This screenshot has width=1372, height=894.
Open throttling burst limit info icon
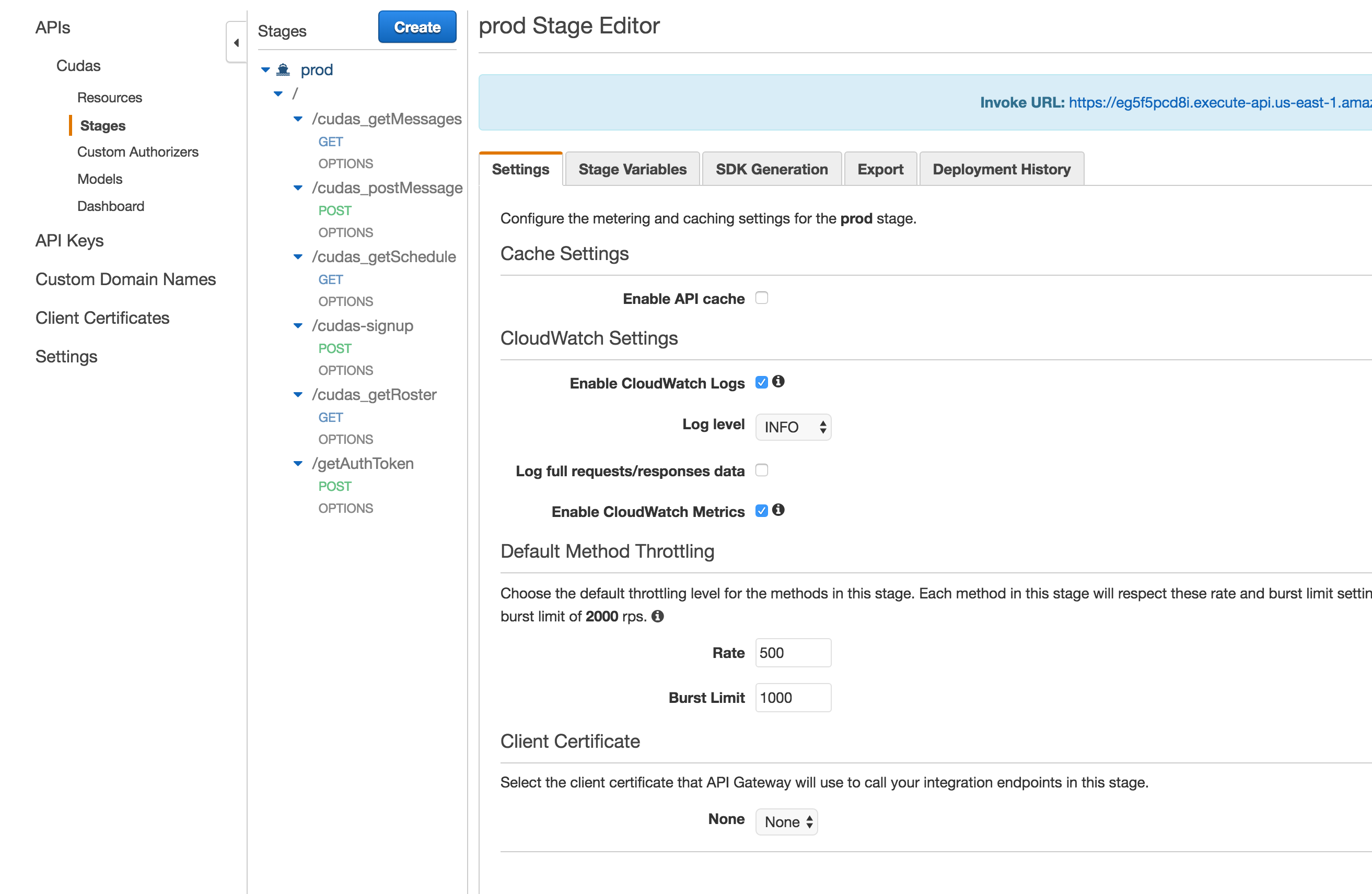pyautogui.click(x=658, y=616)
